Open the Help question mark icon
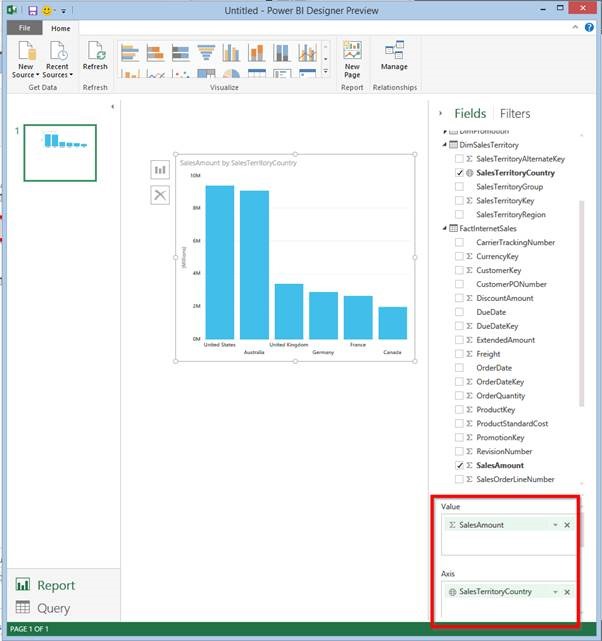Screen dimensions: 602x641 589,27
